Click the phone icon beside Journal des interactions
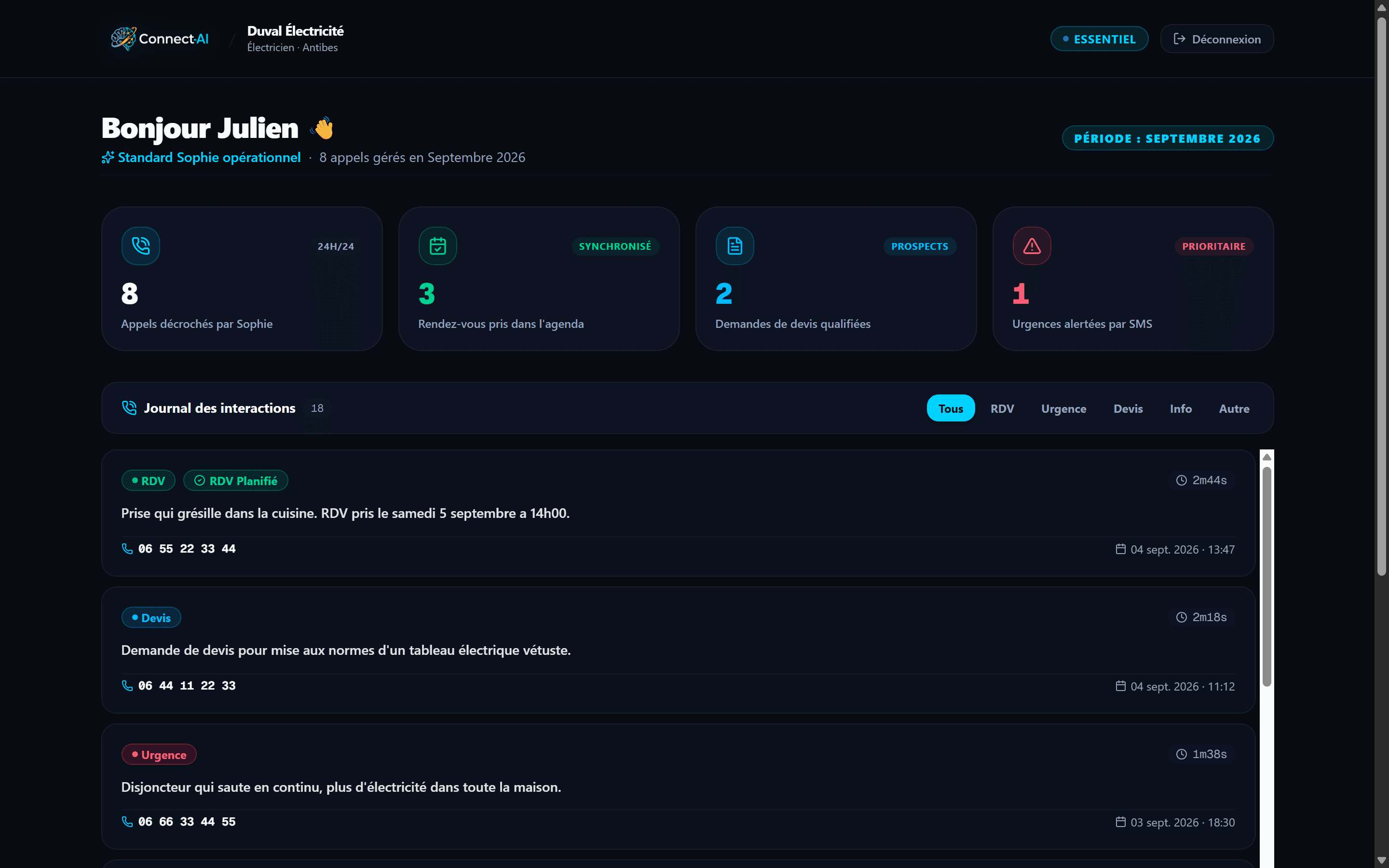This screenshot has height=868, width=1389. (x=130, y=407)
